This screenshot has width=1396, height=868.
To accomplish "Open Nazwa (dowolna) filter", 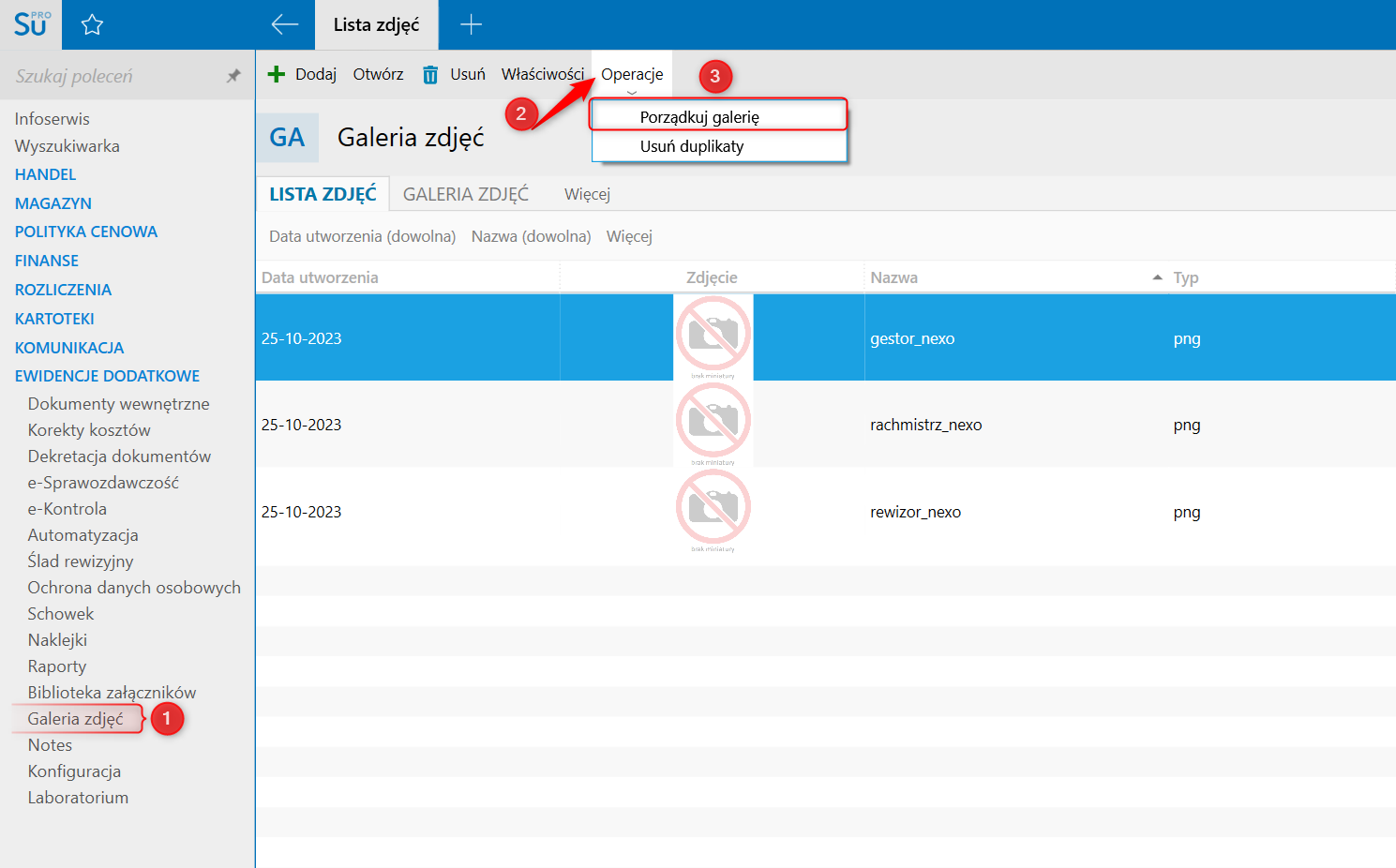I will [531, 236].
